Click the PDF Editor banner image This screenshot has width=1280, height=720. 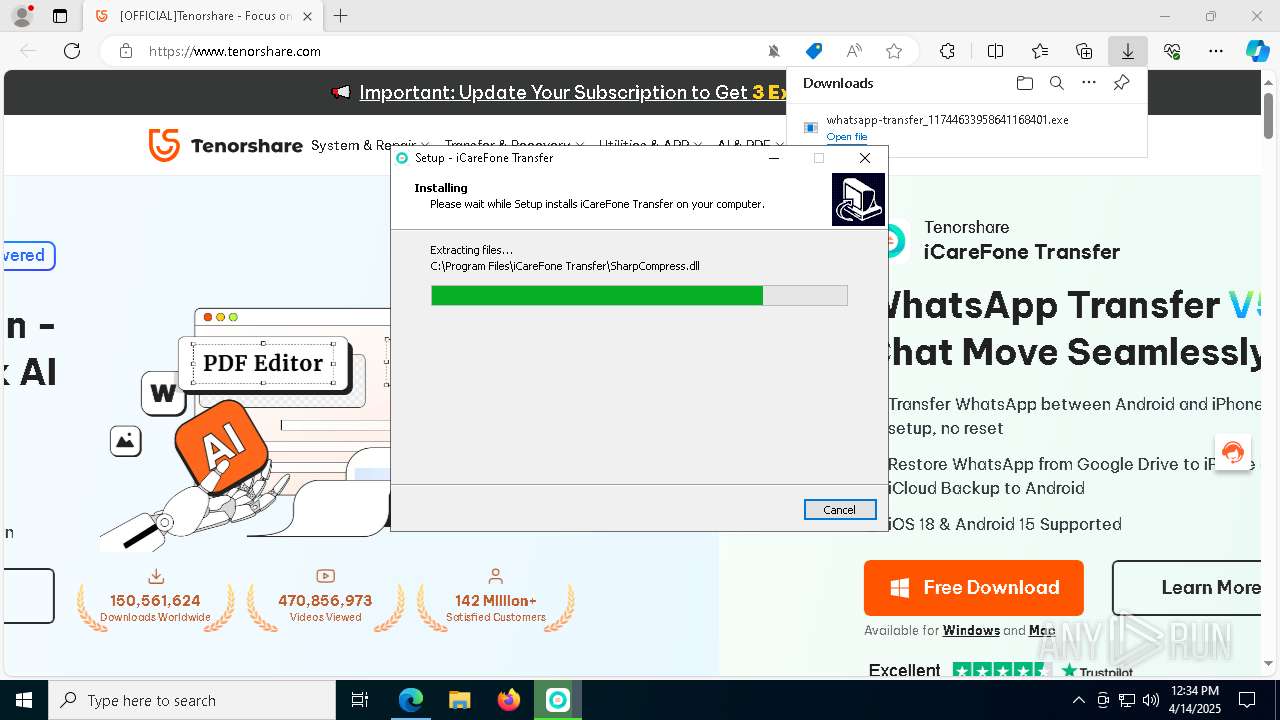(263, 363)
